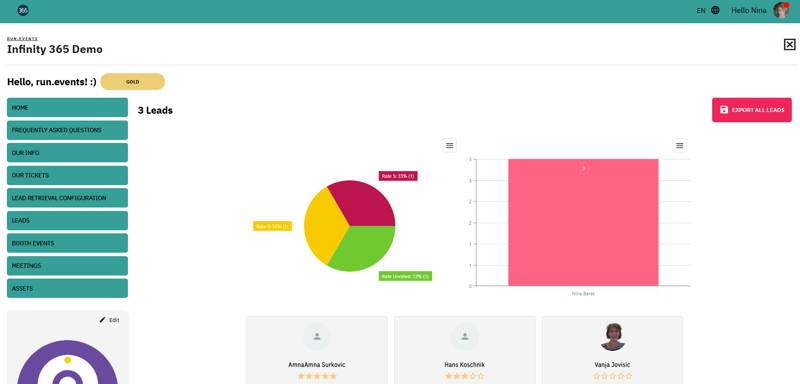Click the pink Nina Baras bar

(583, 222)
